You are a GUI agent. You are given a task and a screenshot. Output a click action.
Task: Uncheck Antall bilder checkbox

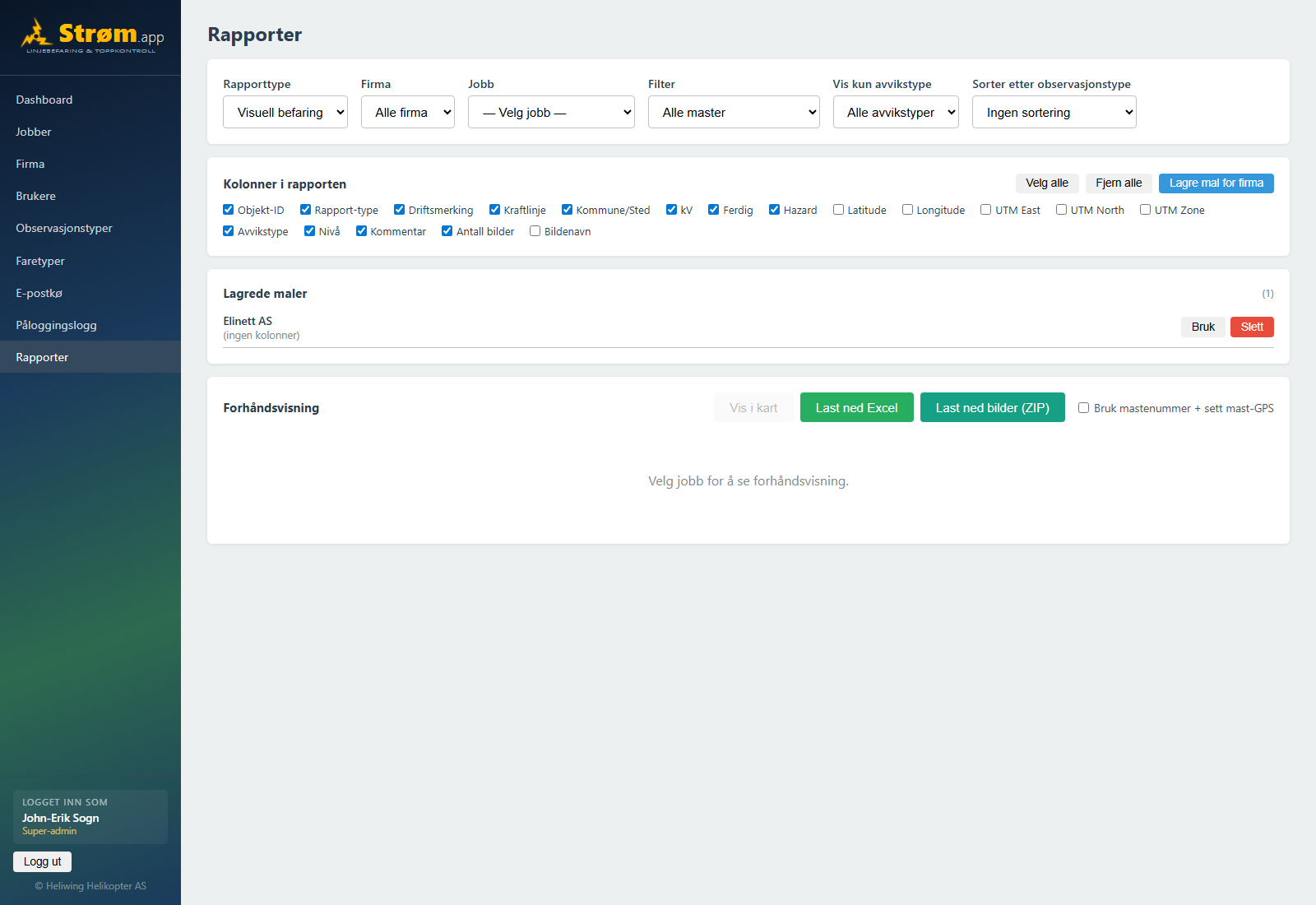(447, 231)
